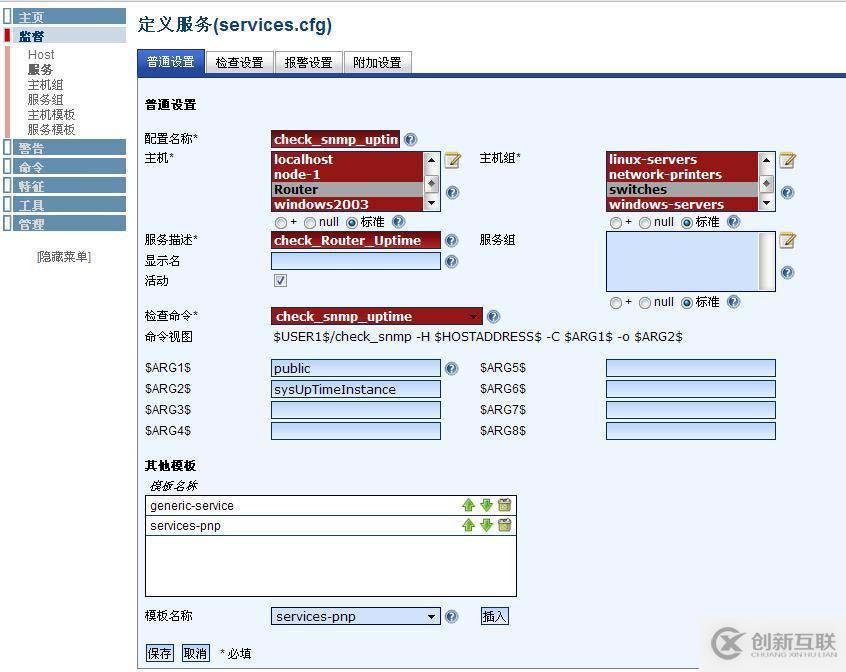846x672 pixels.
Task: Click the edit icon beside the 主机组 list
Action: coord(787,160)
